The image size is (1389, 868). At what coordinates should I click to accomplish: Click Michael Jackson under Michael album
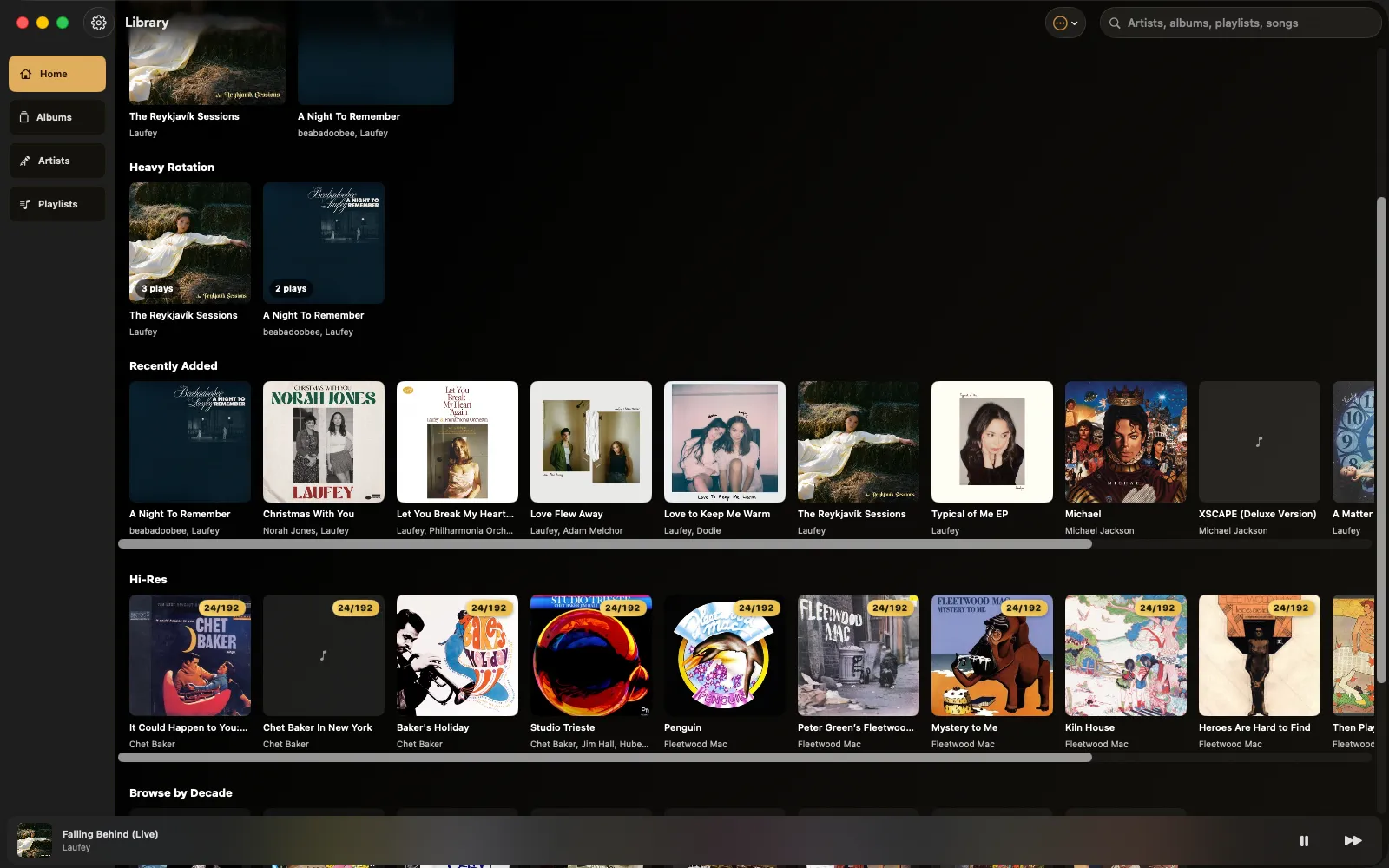(1099, 530)
